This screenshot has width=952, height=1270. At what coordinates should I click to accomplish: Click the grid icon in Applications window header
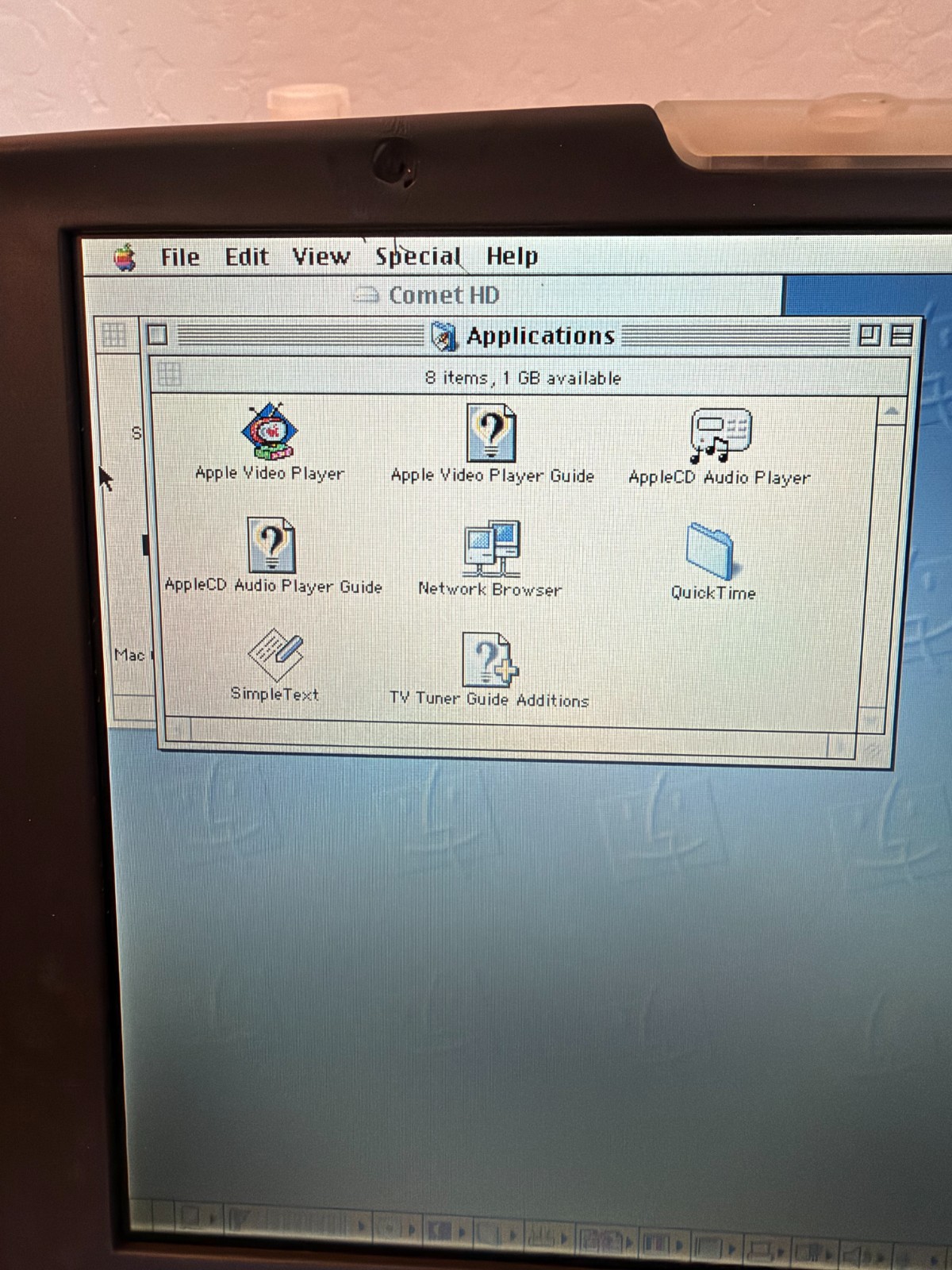(x=169, y=374)
